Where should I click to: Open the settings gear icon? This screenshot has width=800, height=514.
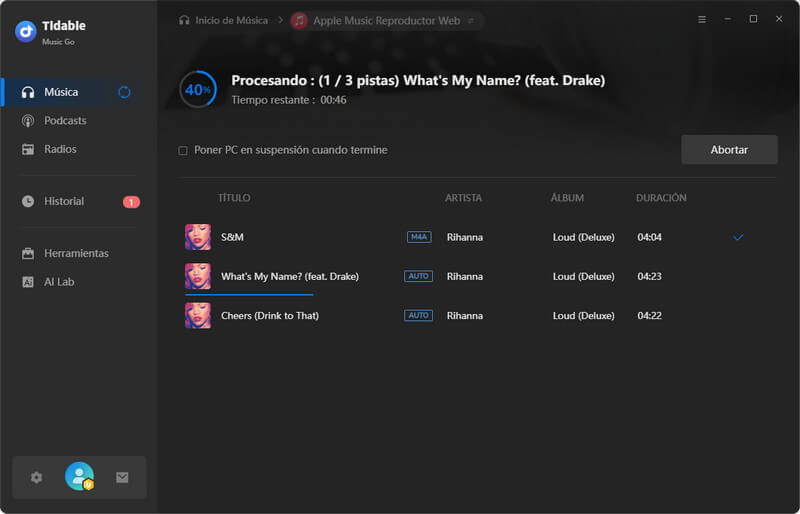(x=37, y=478)
